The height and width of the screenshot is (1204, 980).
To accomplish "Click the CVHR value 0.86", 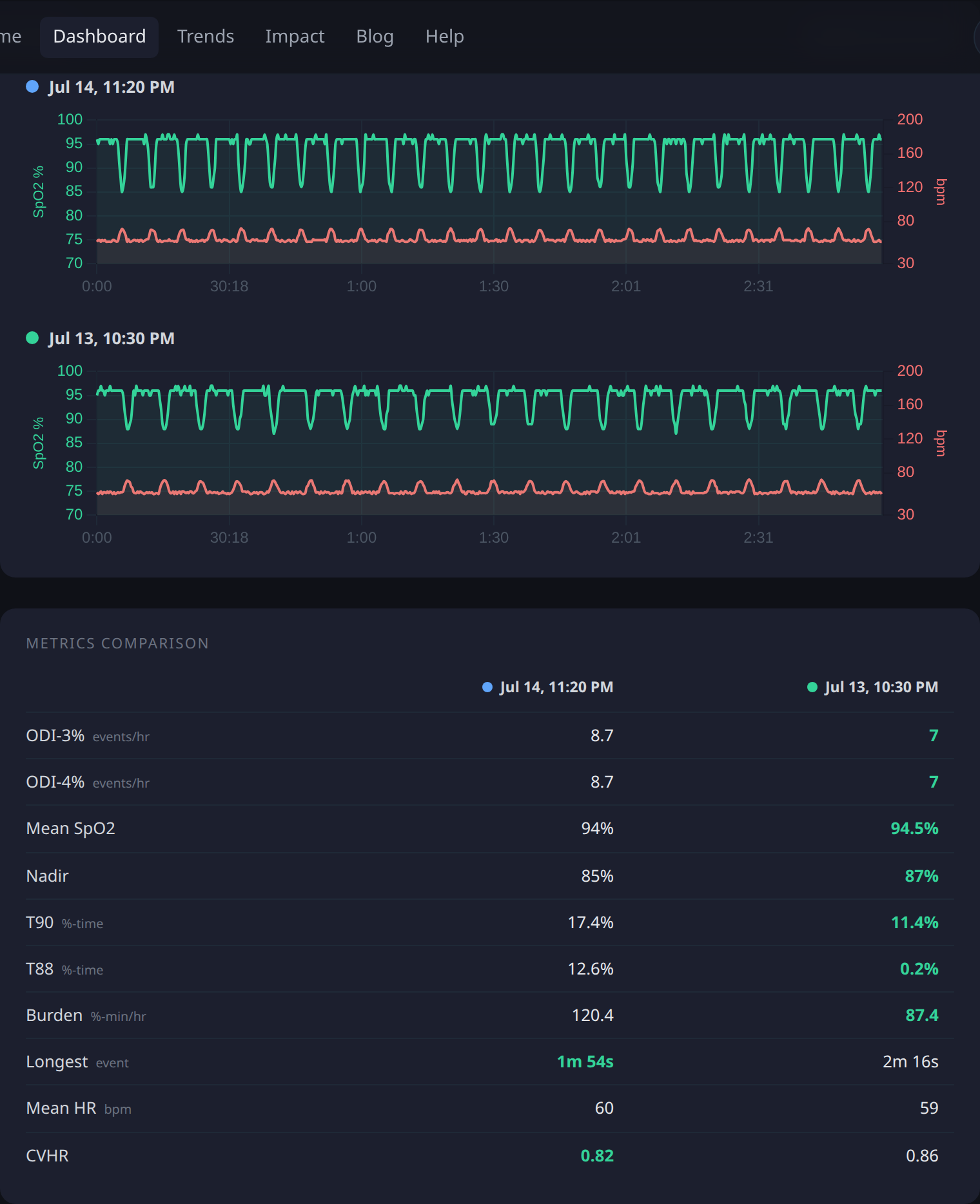I will [922, 1156].
